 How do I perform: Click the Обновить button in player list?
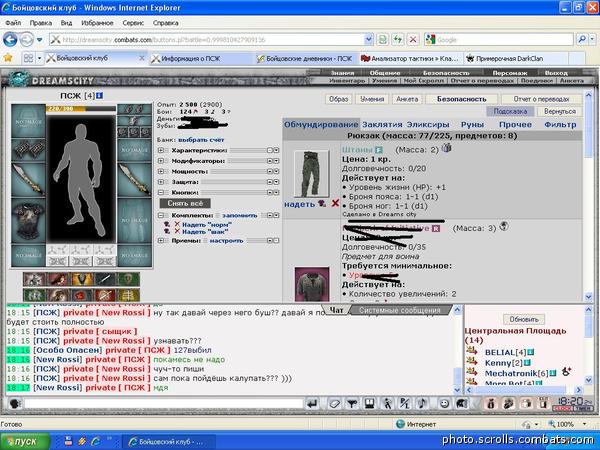(524, 319)
